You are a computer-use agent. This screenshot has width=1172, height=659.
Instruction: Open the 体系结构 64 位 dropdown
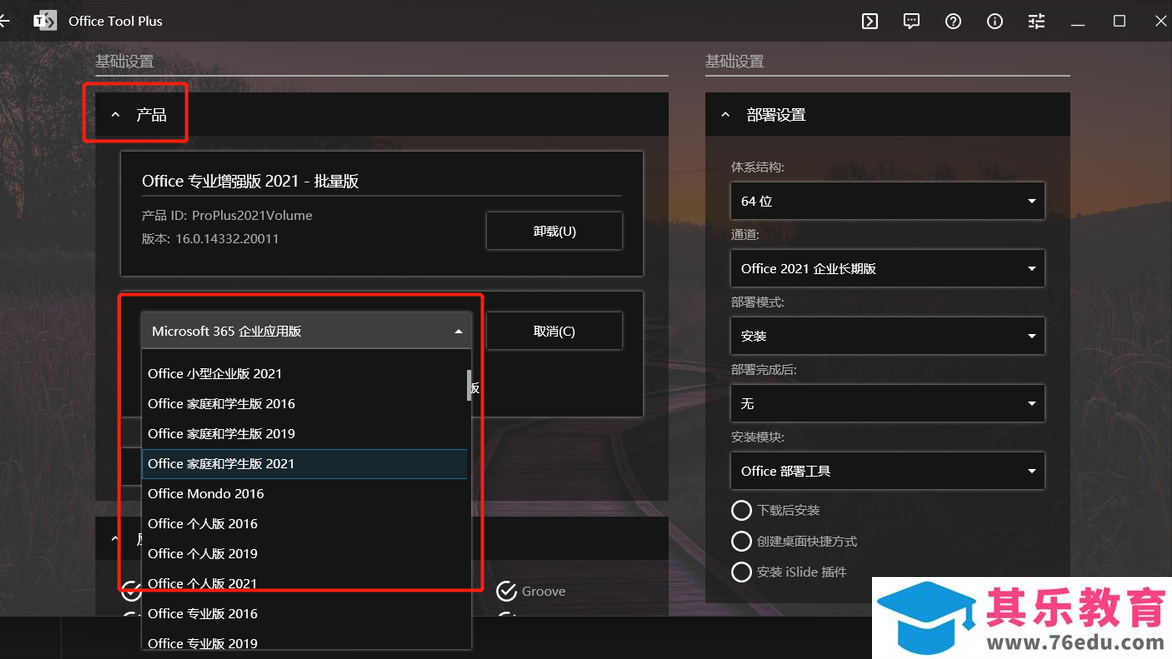click(x=887, y=201)
